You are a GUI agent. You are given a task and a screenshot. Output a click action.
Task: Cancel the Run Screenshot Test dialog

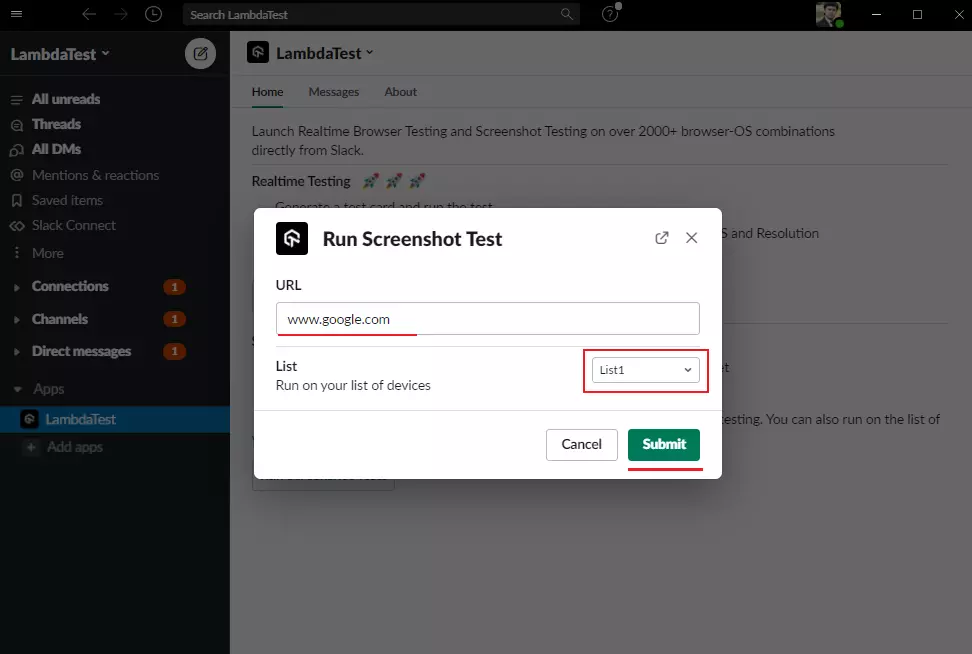click(x=581, y=445)
